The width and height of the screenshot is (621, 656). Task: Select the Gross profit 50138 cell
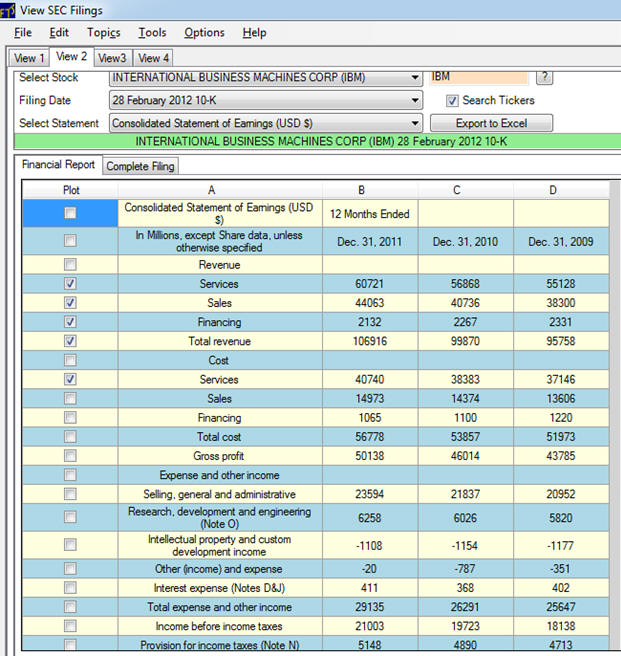pyautogui.click(x=370, y=456)
